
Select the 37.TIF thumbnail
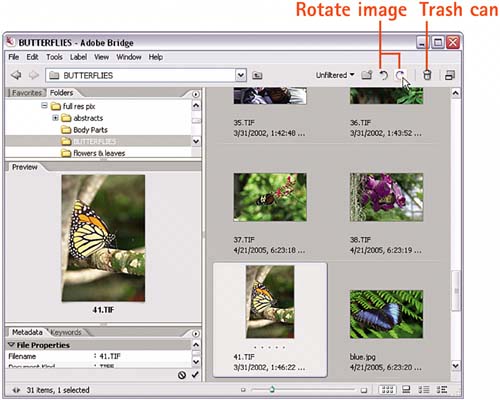coord(270,197)
